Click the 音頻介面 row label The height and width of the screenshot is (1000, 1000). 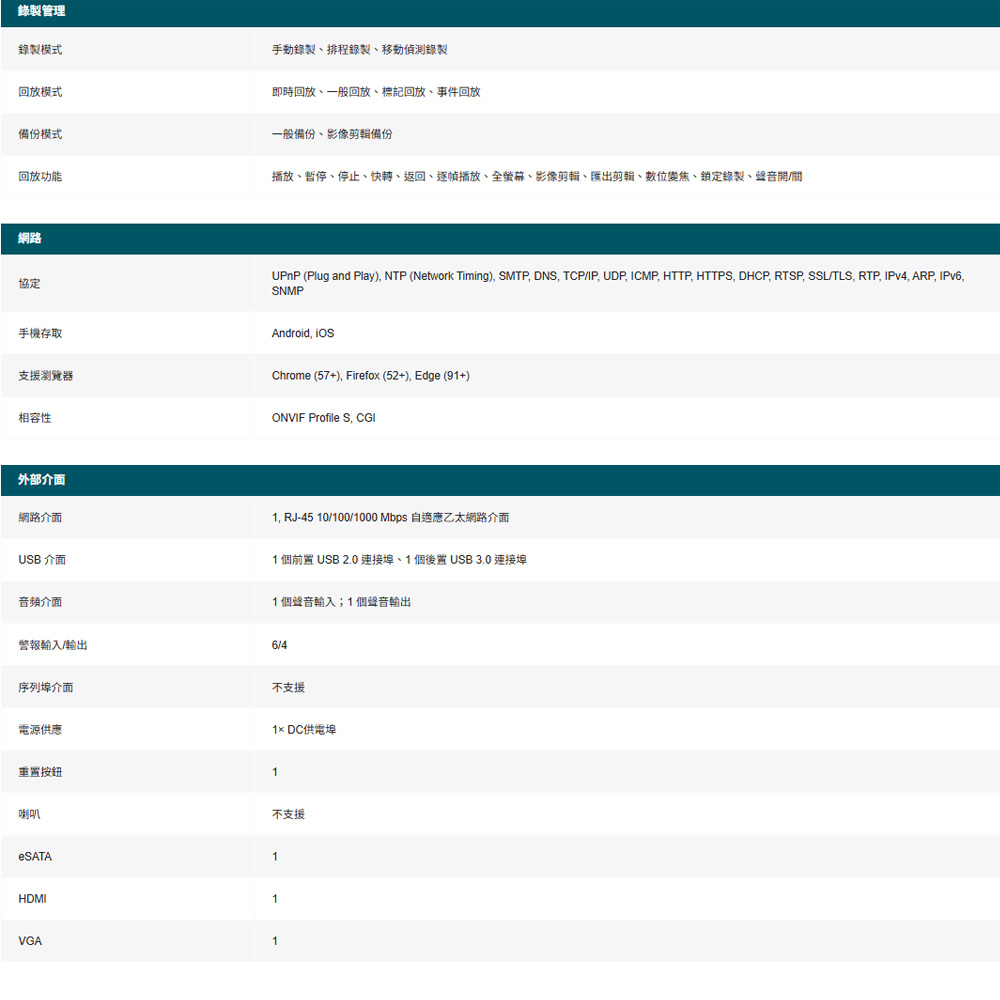pyautogui.click(x=40, y=602)
